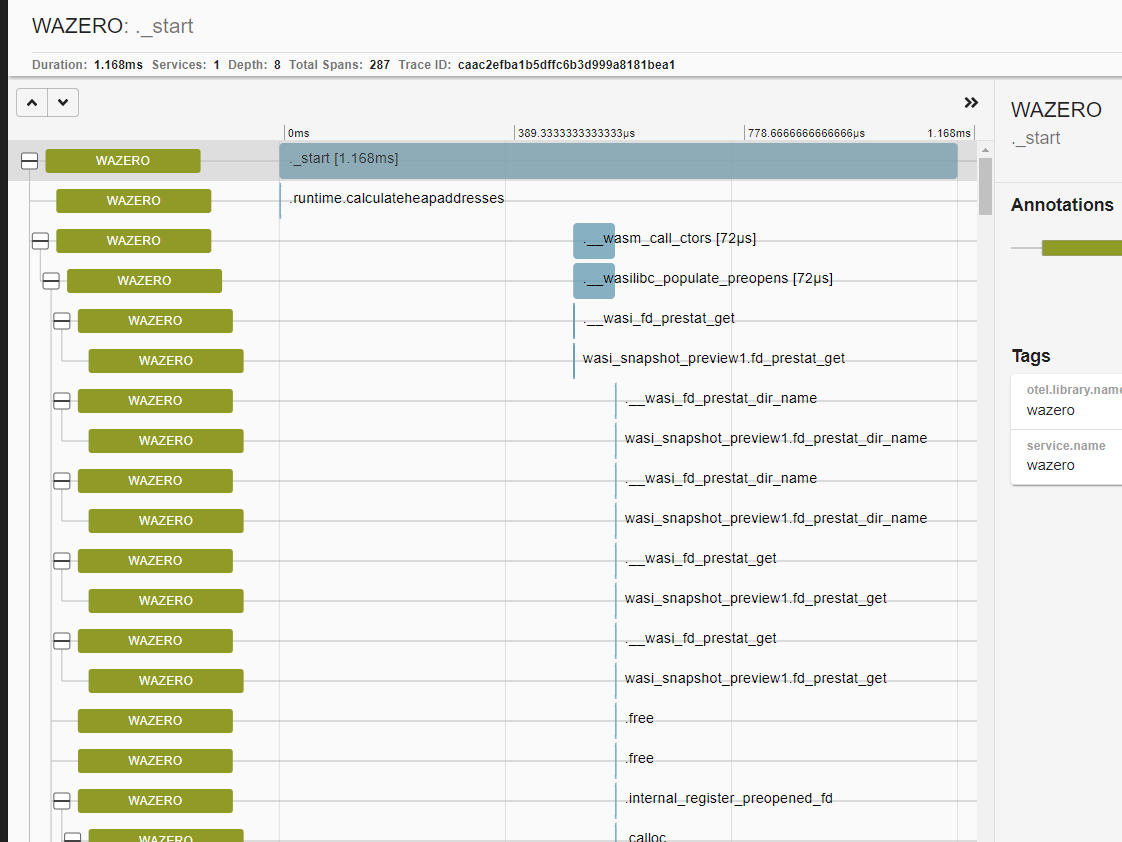1122x842 pixels.
Task: Select the .calloc span label
Action: point(645,837)
